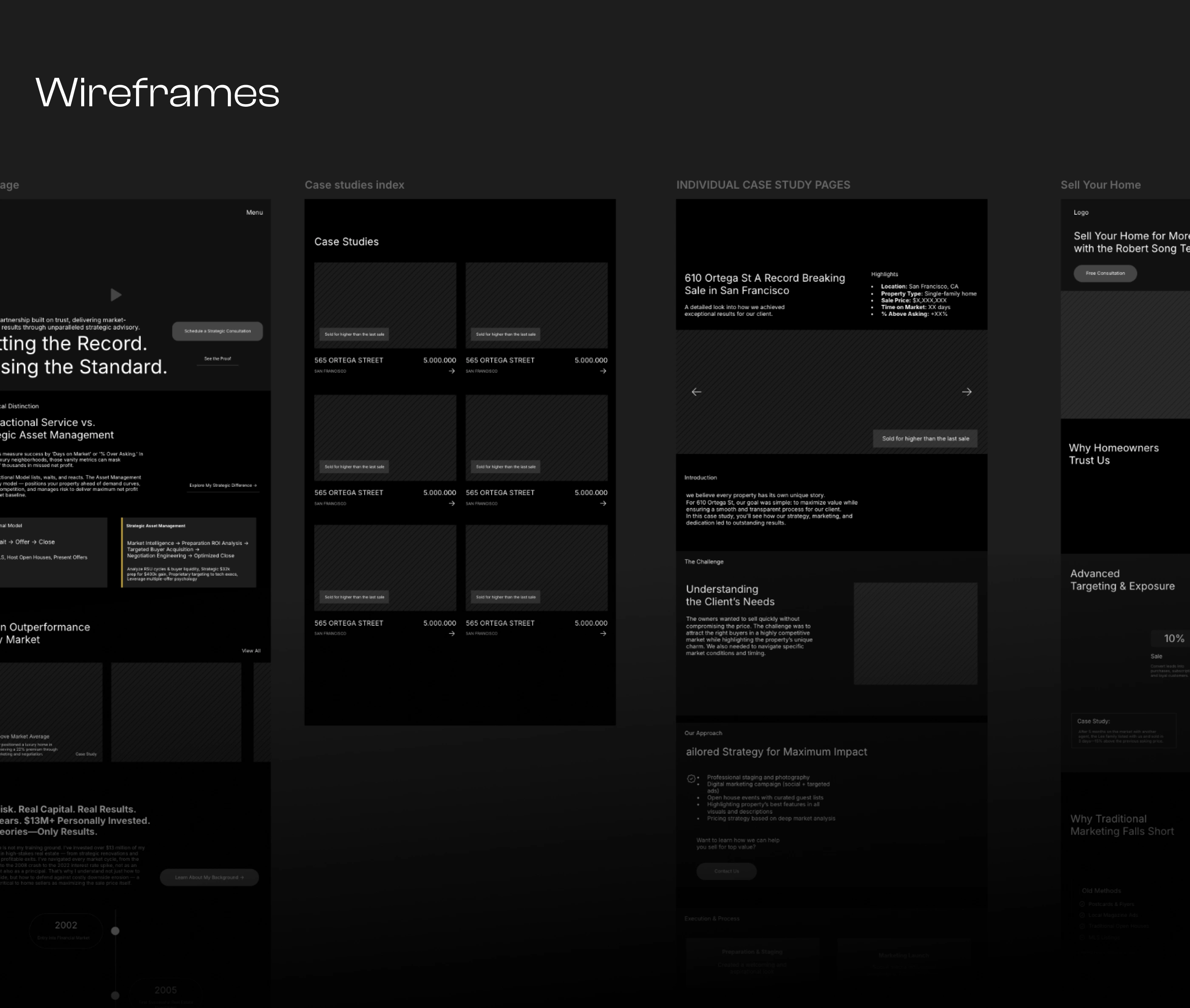Click the Case Study: Lee family card
The image size is (1190, 1008).
(x=1124, y=730)
